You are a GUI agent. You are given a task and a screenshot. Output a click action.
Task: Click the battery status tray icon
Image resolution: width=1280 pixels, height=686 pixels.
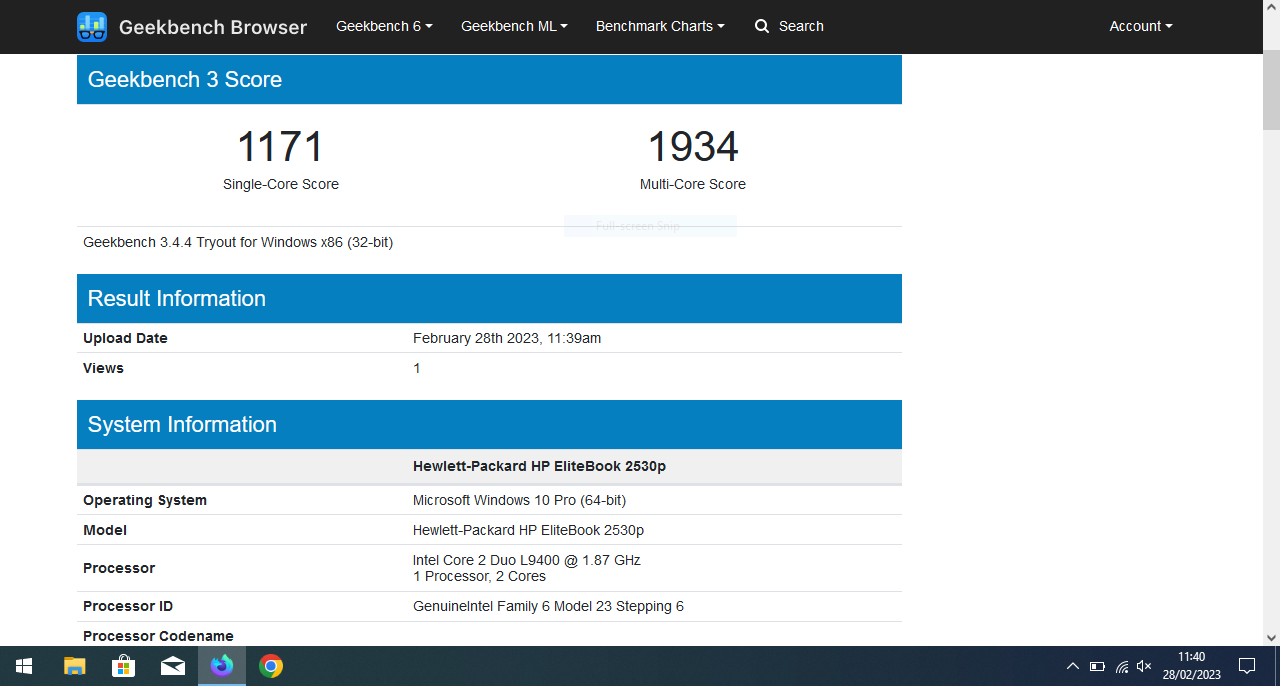[x=1097, y=666]
